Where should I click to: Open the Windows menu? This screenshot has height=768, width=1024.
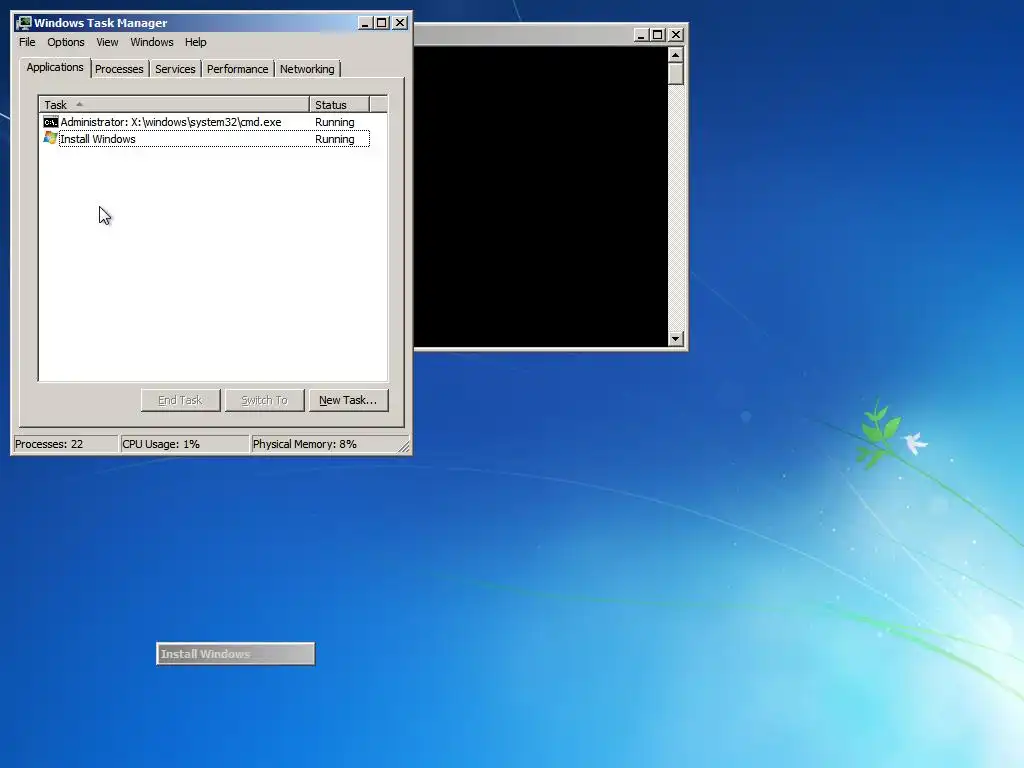(152, 42)
